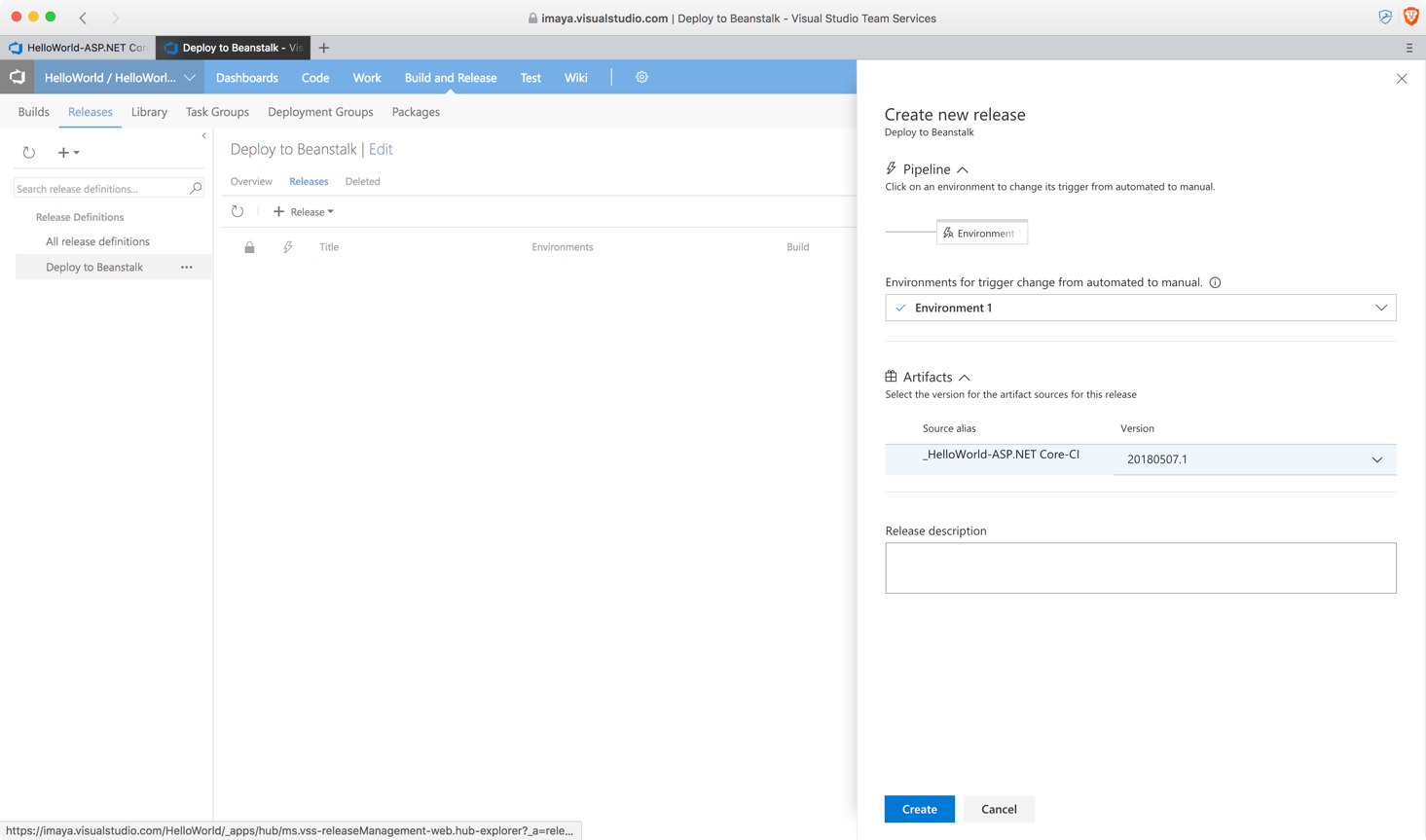The height and width of the screenshot is (840, 1426).
Task: Open the Release dropdown button
Action: (304, 211)
